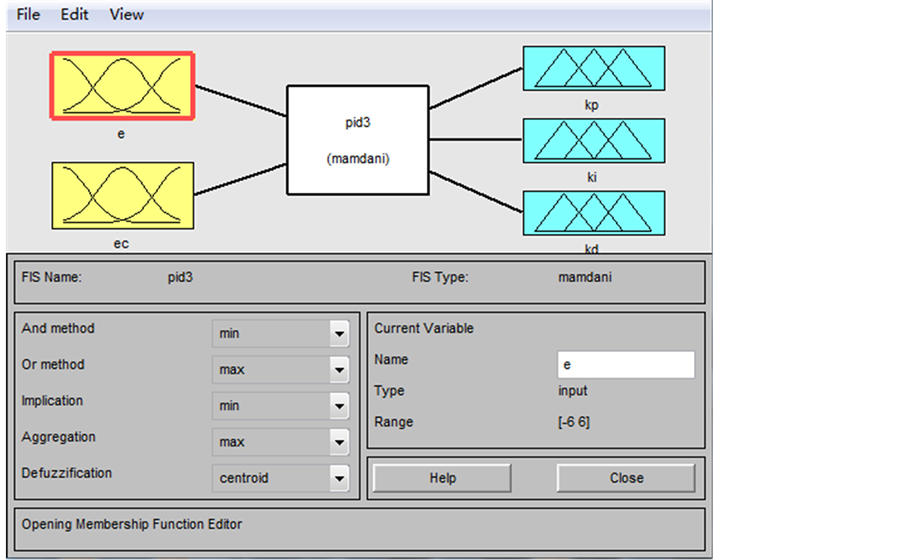Select the kp output variable block
903x560 pixels.
pos(593,68)
